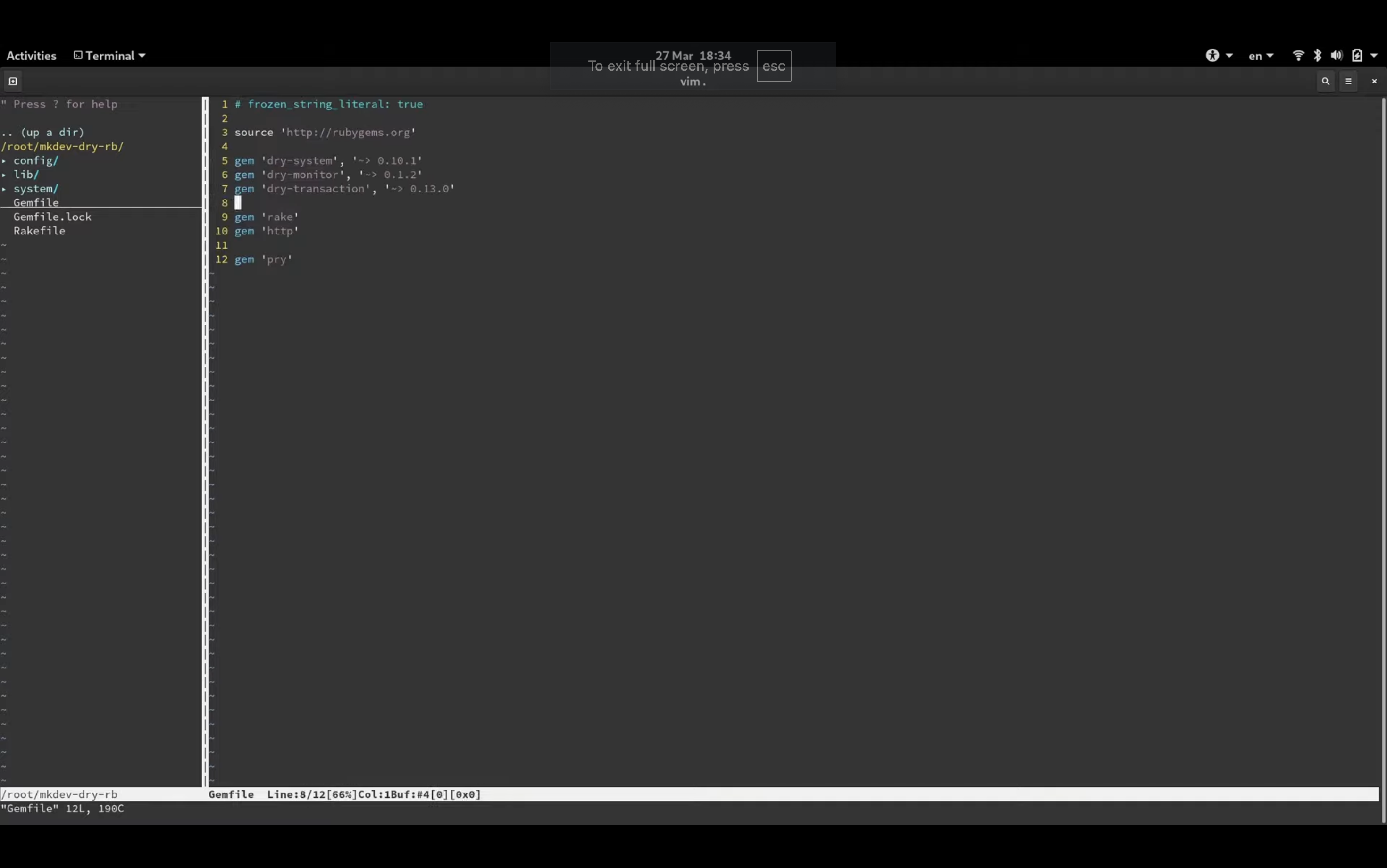Click the volume speaker icon
This screenshot has height=868, width=1387.
coord(1337,55)
